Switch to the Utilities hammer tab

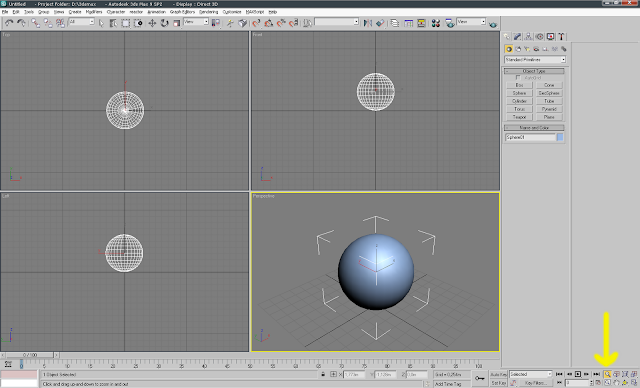point(561,37)
